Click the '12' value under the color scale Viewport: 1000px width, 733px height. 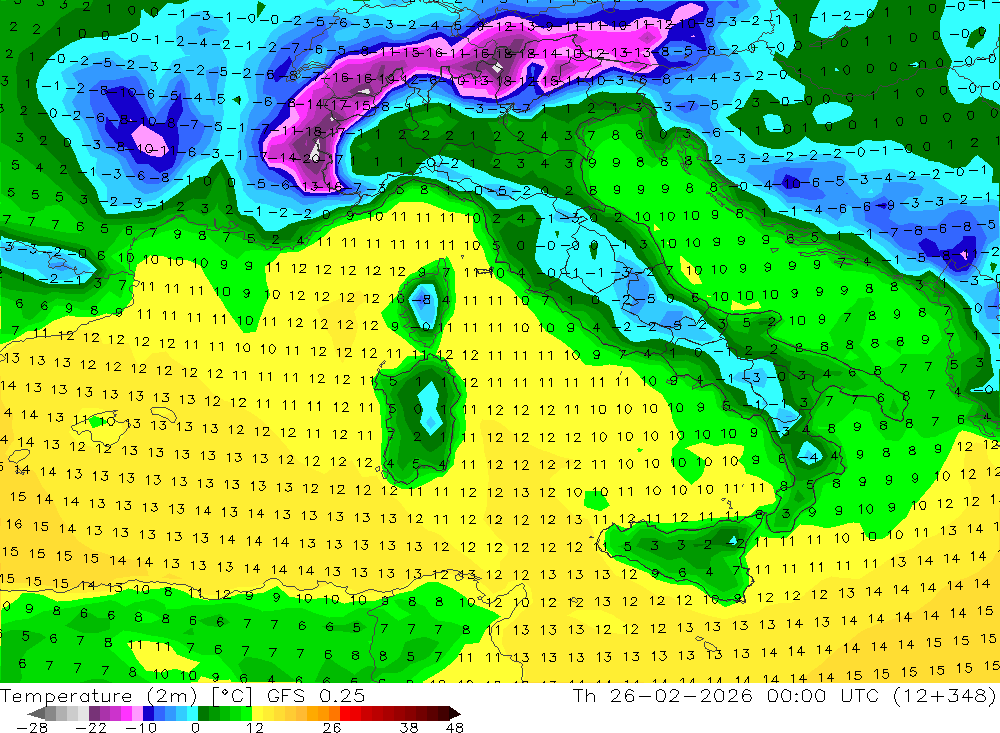tap(254, 727)
